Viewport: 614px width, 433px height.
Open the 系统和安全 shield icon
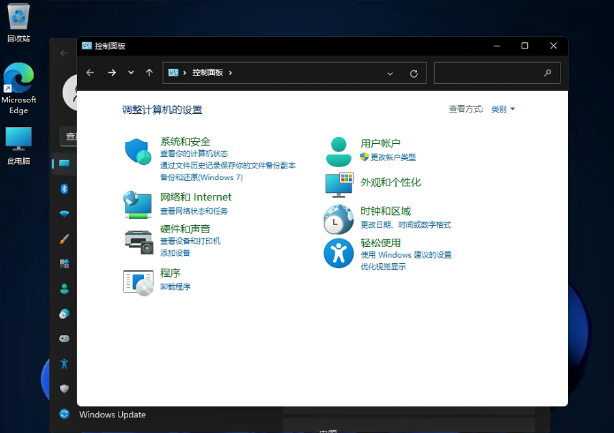click(138, 152)
